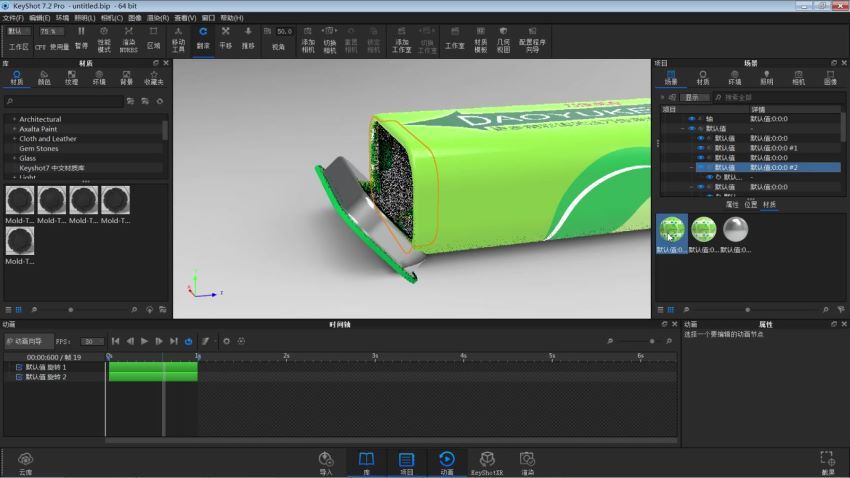This screenshot has height=478, width=850.
Task: Collapse the selected #2 scene node
Action: (x=691, y=167)
